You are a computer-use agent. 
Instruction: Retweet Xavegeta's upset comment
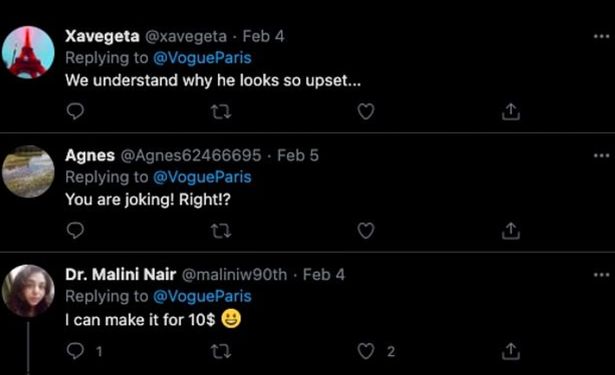[221, 112]
